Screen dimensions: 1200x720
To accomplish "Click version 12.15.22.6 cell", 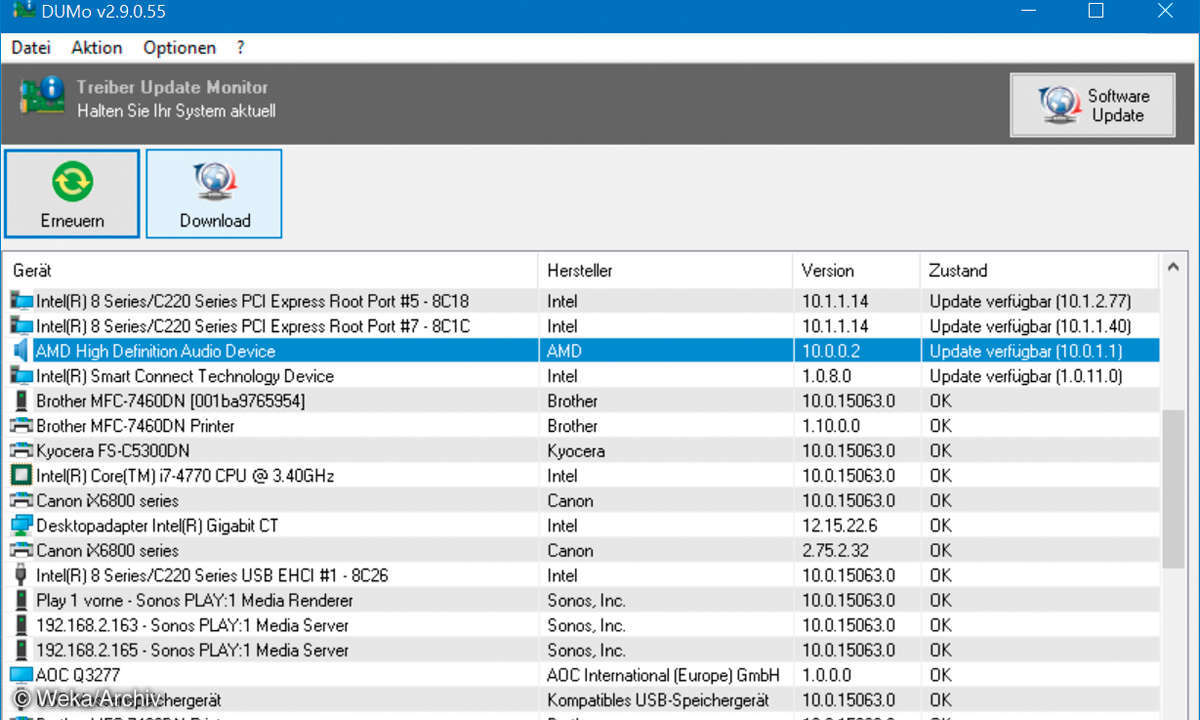I will (x=839, y=526).
